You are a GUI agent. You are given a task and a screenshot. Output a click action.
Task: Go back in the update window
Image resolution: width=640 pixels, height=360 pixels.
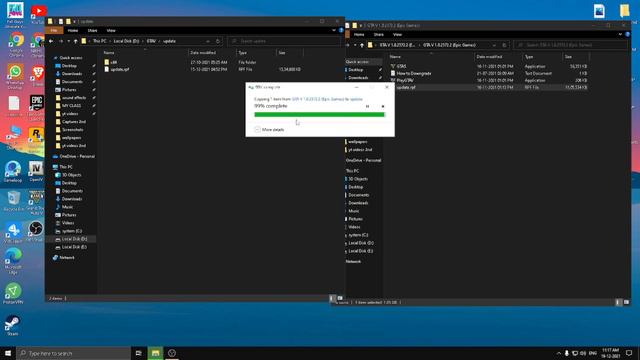click(51, 41)
